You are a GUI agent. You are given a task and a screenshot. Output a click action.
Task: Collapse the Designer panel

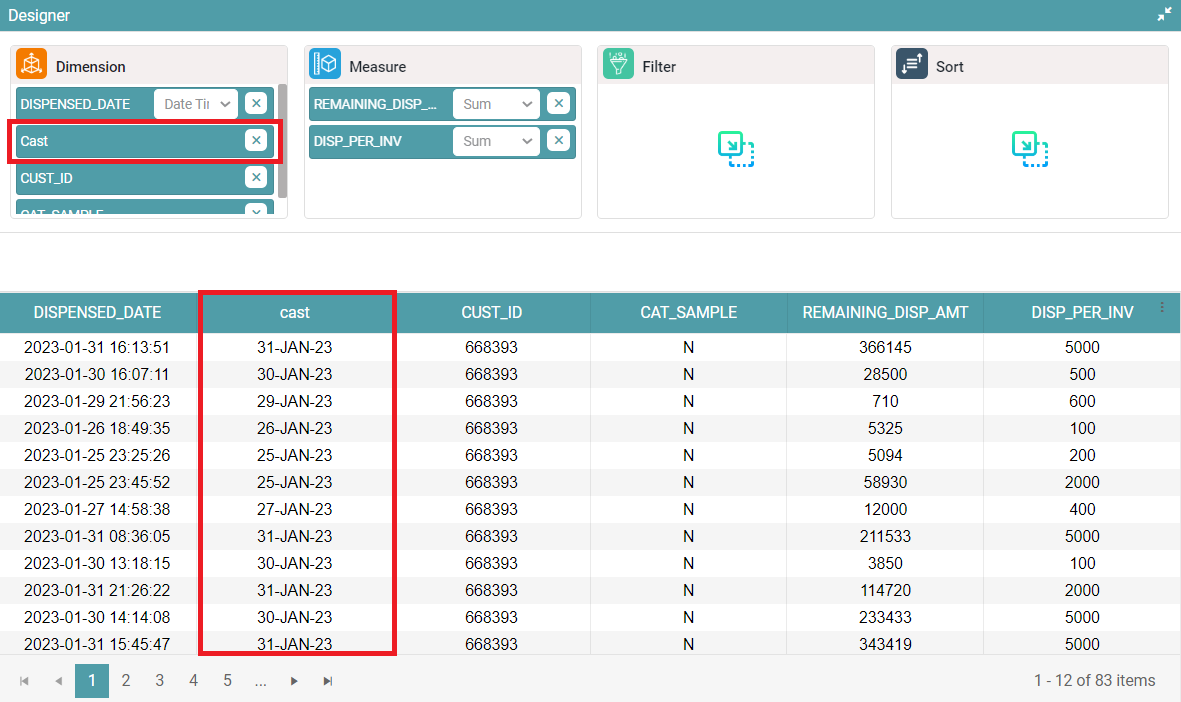[1164, 15]
